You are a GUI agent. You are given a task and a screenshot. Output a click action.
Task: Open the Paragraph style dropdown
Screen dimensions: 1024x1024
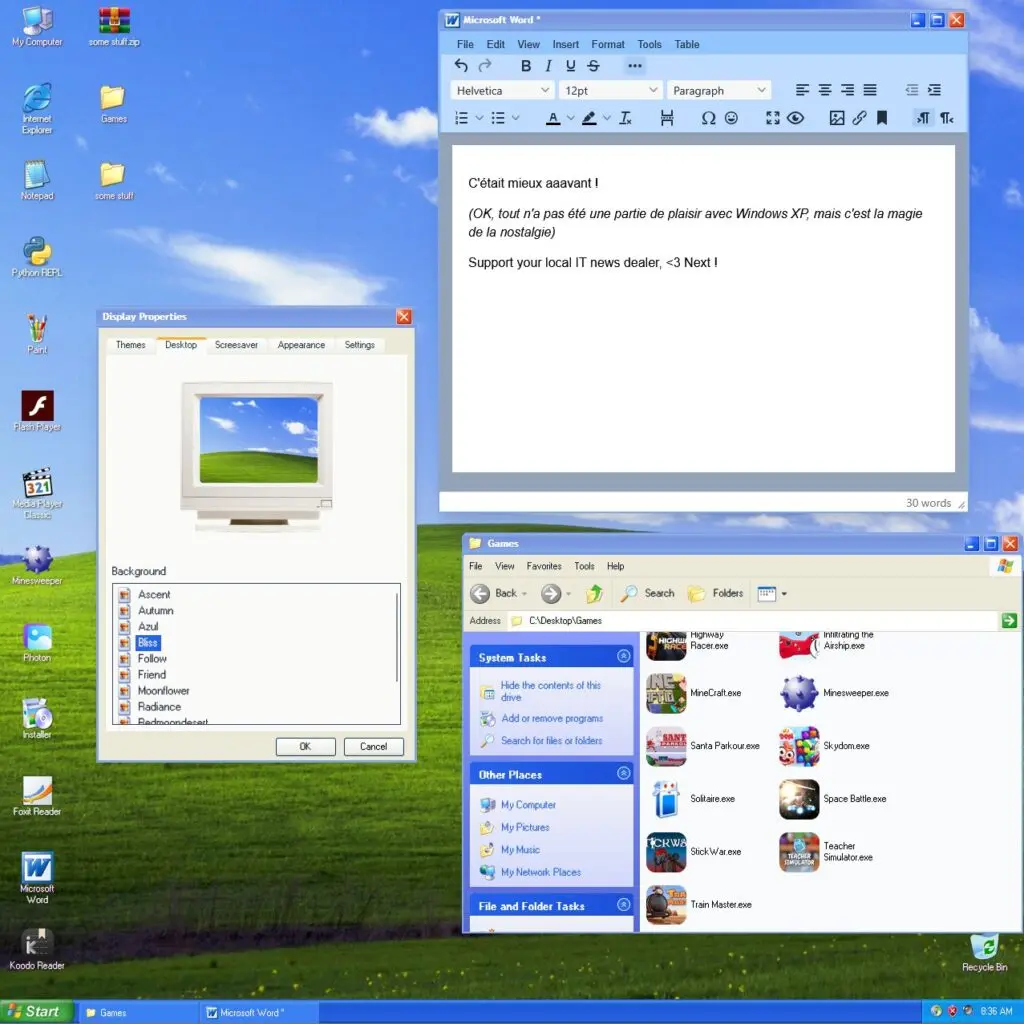click(x=719, y=90)
